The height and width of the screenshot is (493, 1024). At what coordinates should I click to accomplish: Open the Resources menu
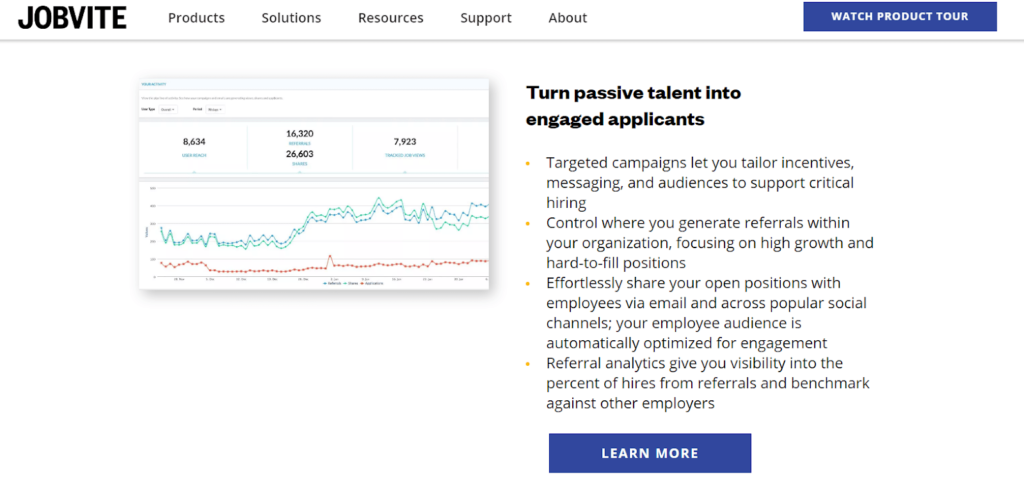pyautogui.click(x=391, y=18)
